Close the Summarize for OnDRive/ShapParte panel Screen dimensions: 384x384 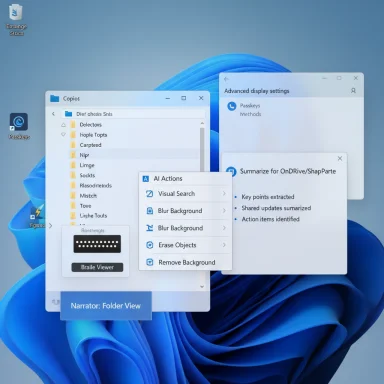[340, 159]
